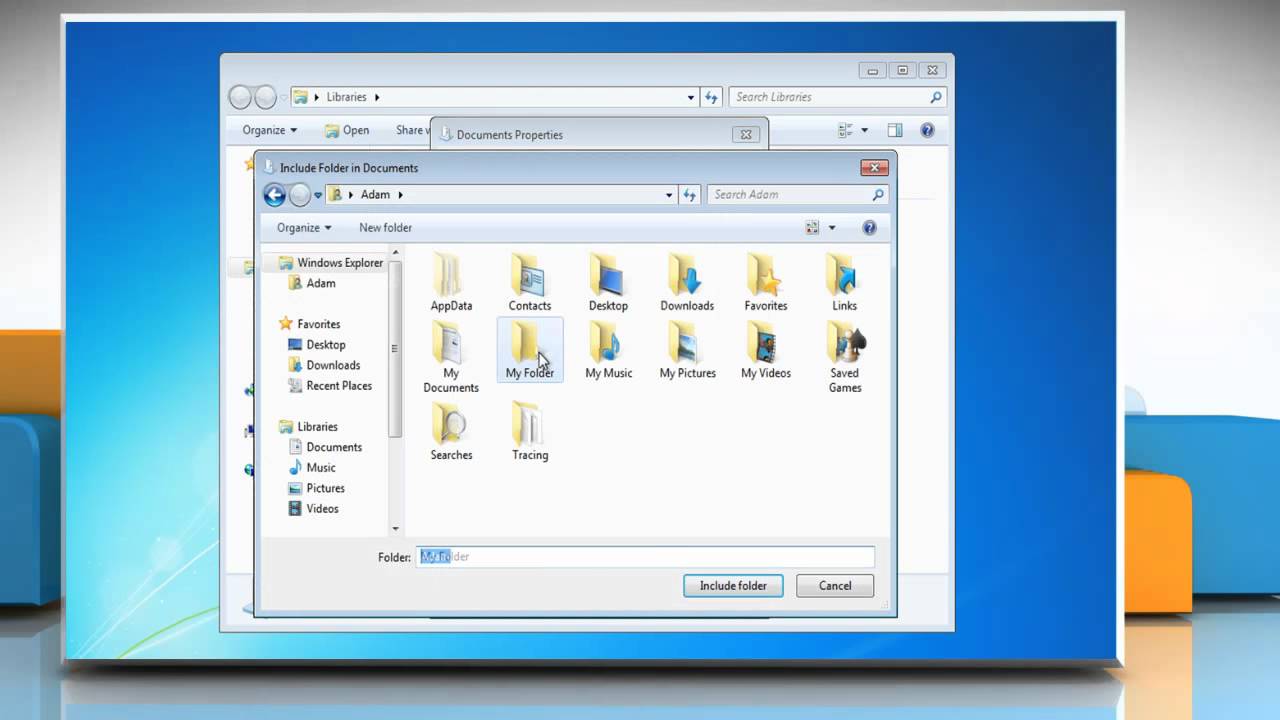
Task: Select Favorites in the navigation tree
Action: coord(310,324)
